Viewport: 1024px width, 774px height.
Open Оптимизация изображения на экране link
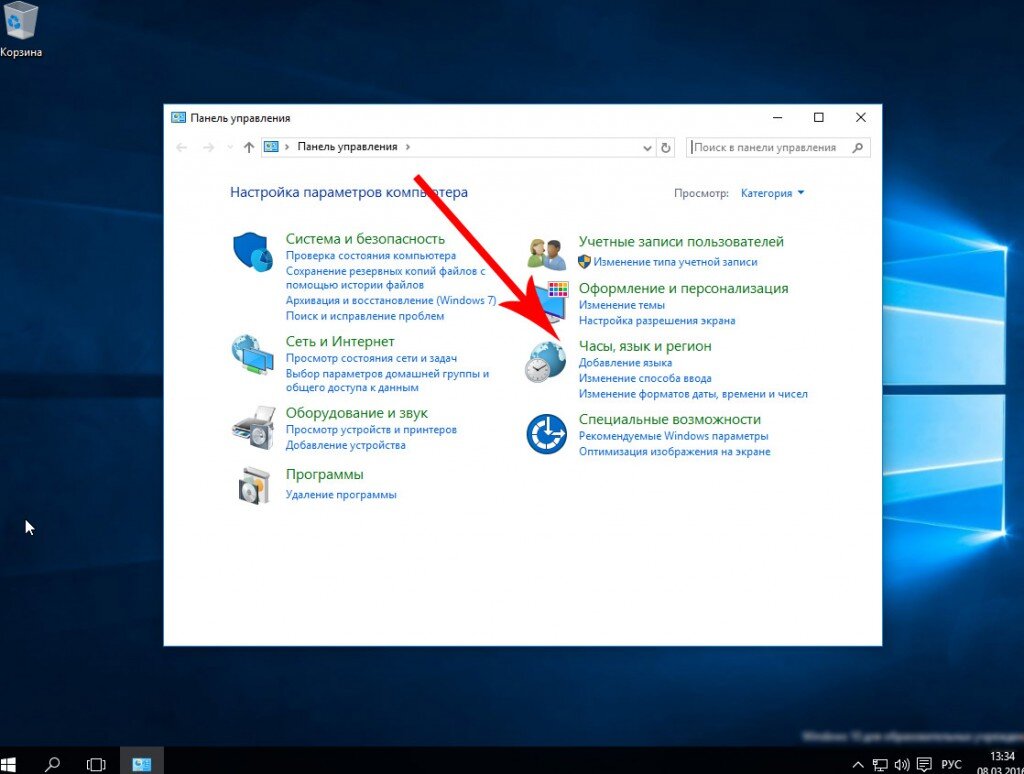675,452
